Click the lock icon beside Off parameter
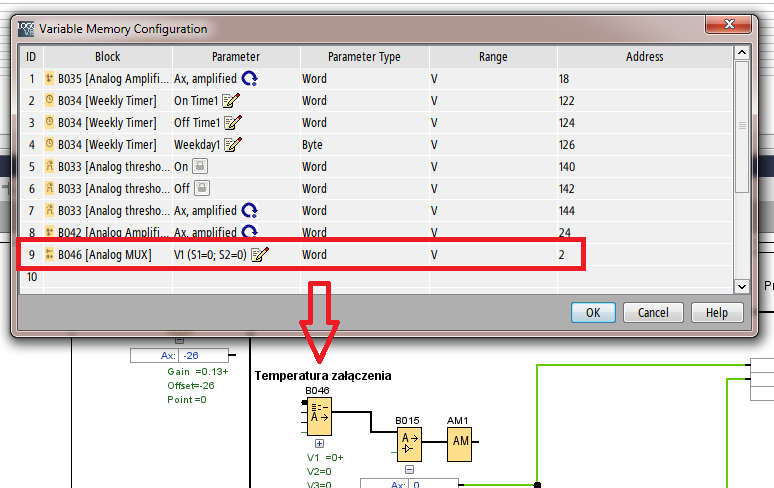 click(202, 188)
